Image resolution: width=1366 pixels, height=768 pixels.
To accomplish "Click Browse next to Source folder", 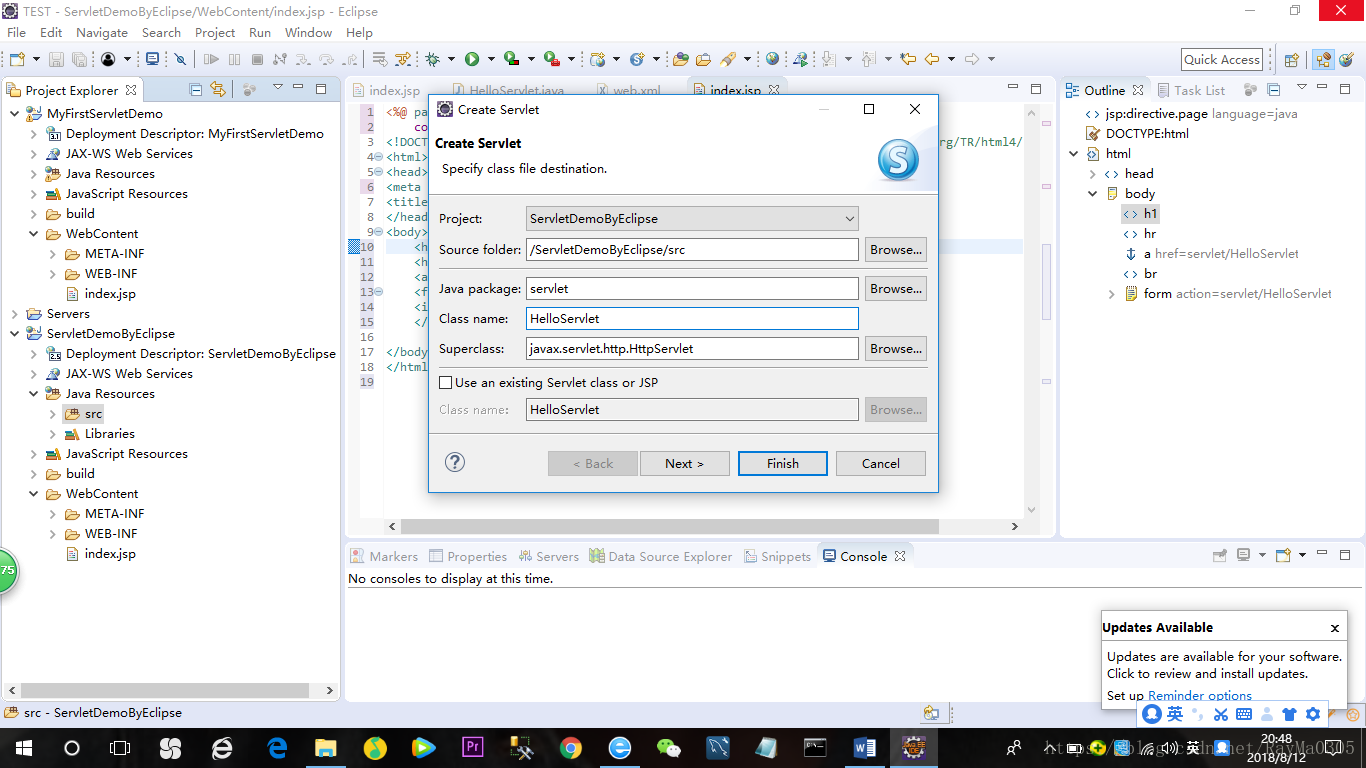I will coord(895,249).
